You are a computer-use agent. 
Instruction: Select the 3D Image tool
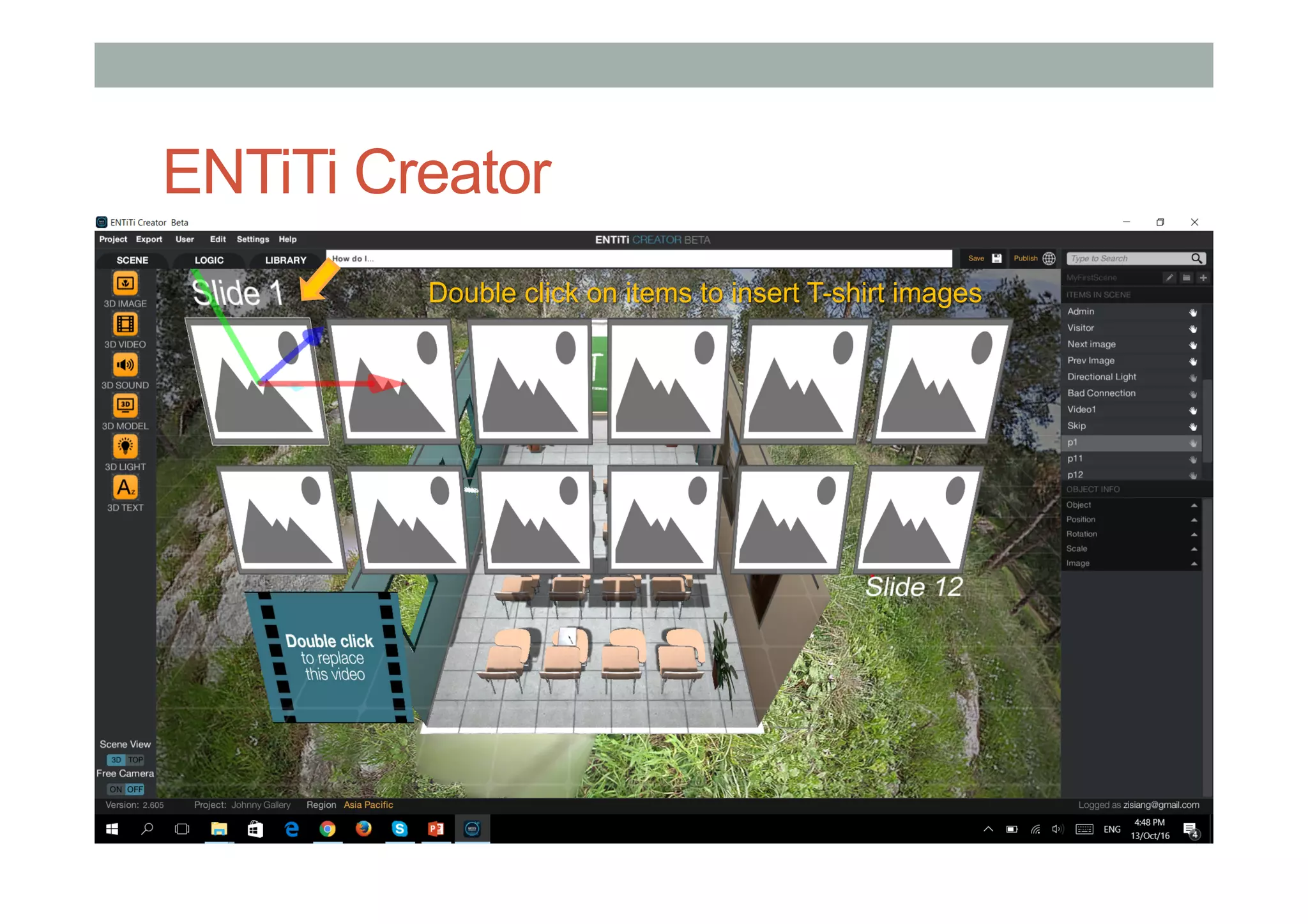[x=125, y=284]
